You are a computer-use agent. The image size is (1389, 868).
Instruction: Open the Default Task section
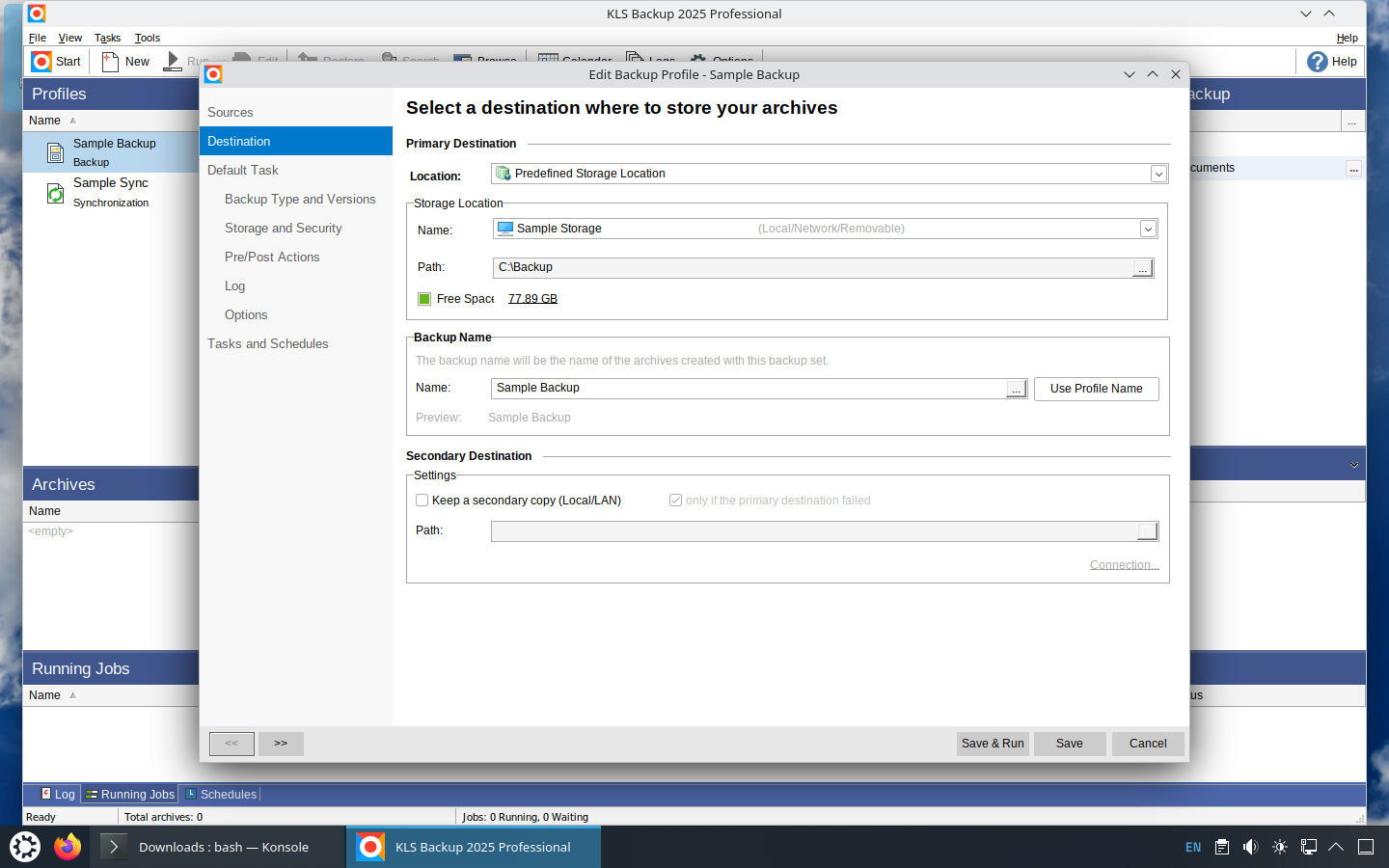point(296,170)
